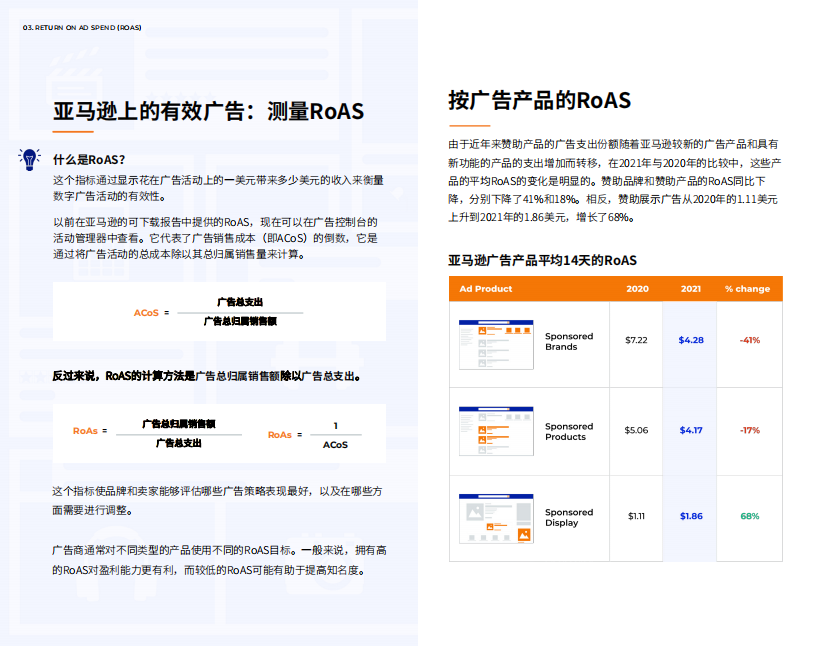Click the 按广告产品的RoAS heading

540,100
